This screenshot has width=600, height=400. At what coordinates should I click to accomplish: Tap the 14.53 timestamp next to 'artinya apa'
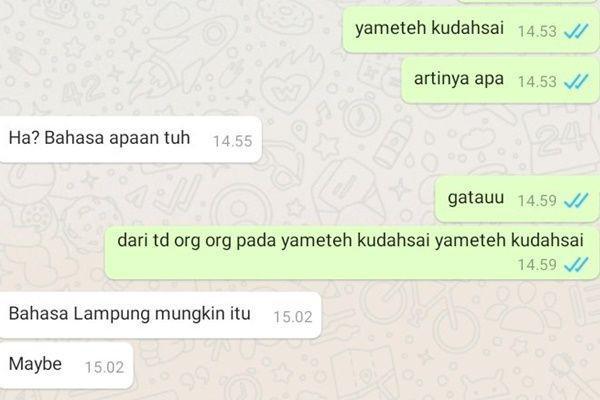(537, 82)
